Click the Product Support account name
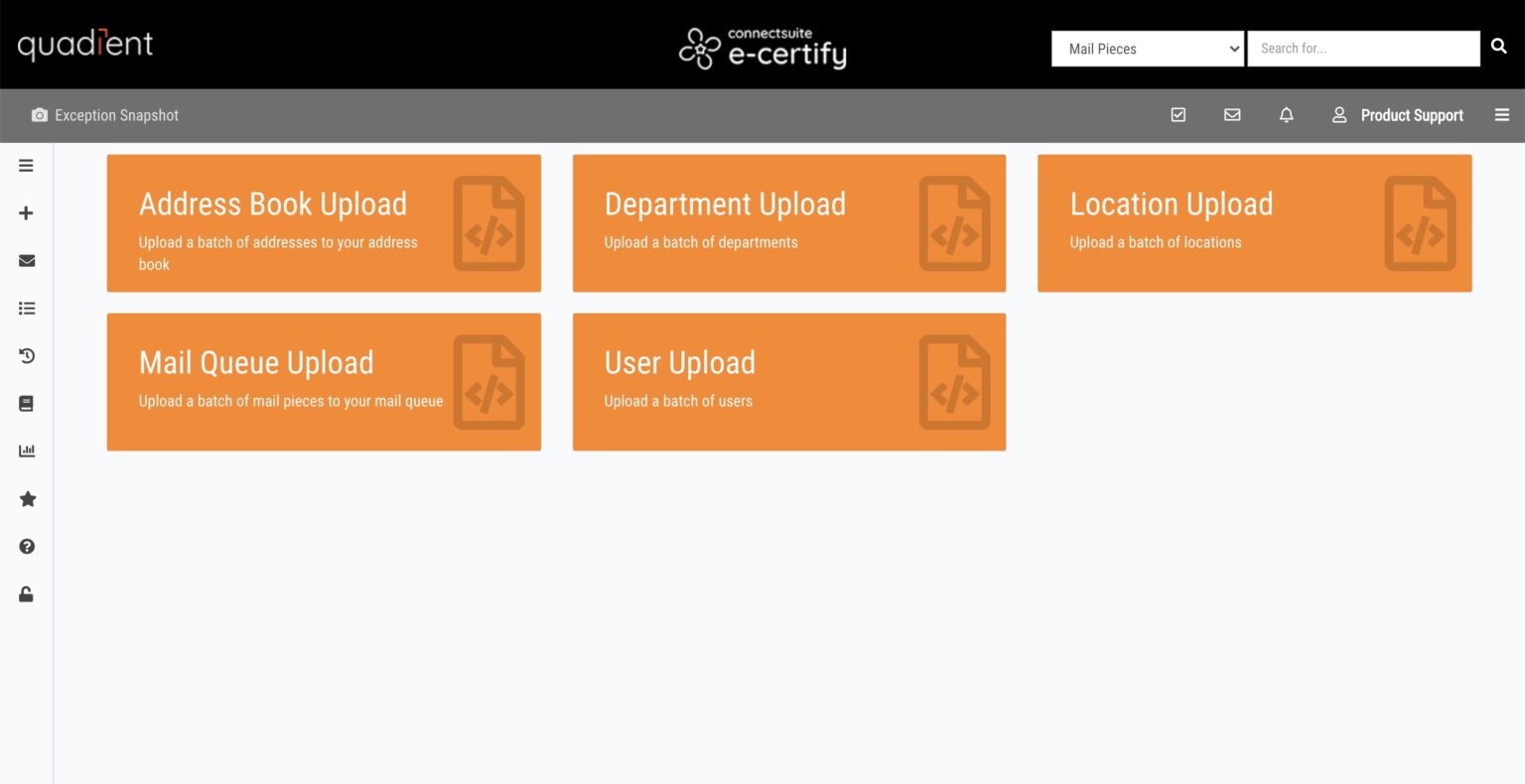The height and width of the screenshot is (784, 1525). coord(1412,115)
